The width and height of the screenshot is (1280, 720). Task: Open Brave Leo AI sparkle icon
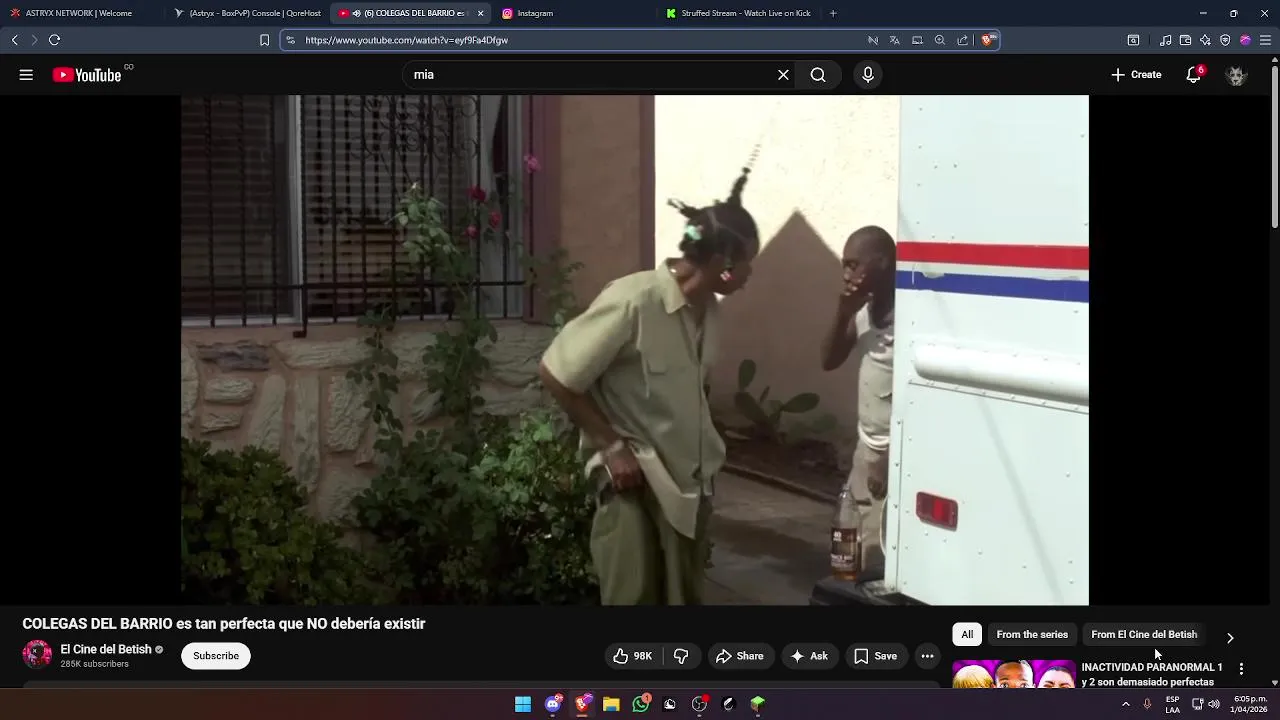pos(1205,40)
